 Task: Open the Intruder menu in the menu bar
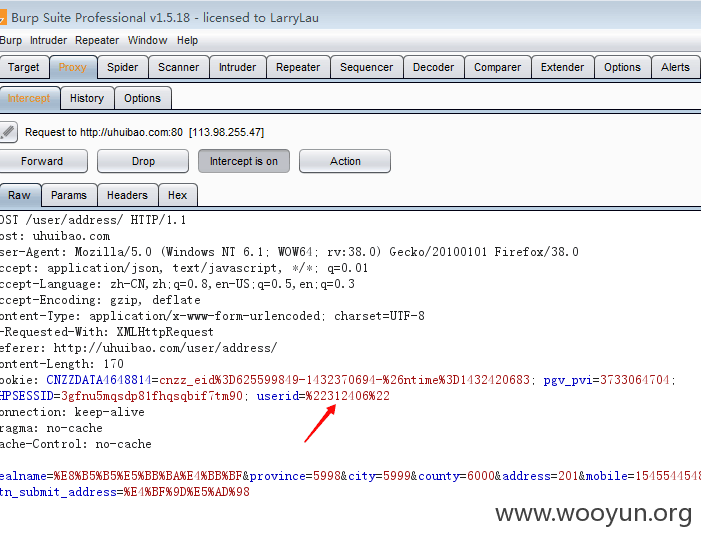48,40
